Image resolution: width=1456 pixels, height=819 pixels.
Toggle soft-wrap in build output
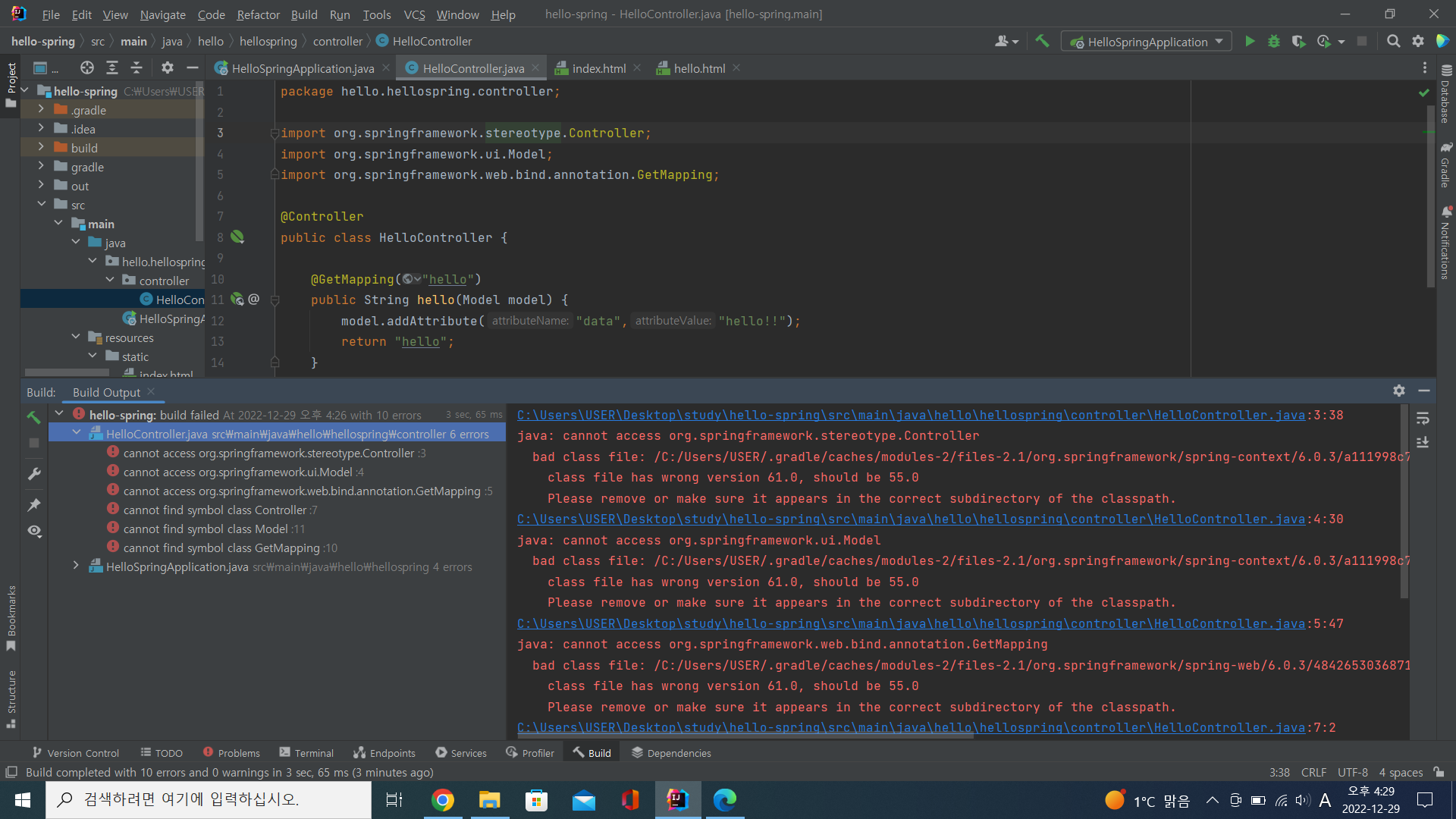[1423, 418]
